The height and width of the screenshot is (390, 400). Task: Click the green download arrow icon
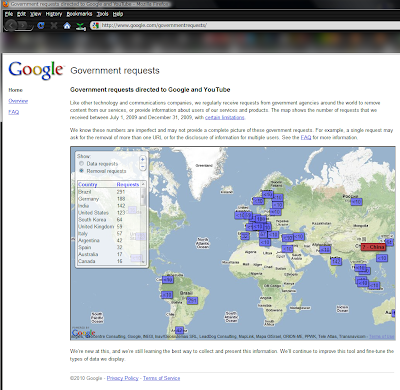(80, 26)
